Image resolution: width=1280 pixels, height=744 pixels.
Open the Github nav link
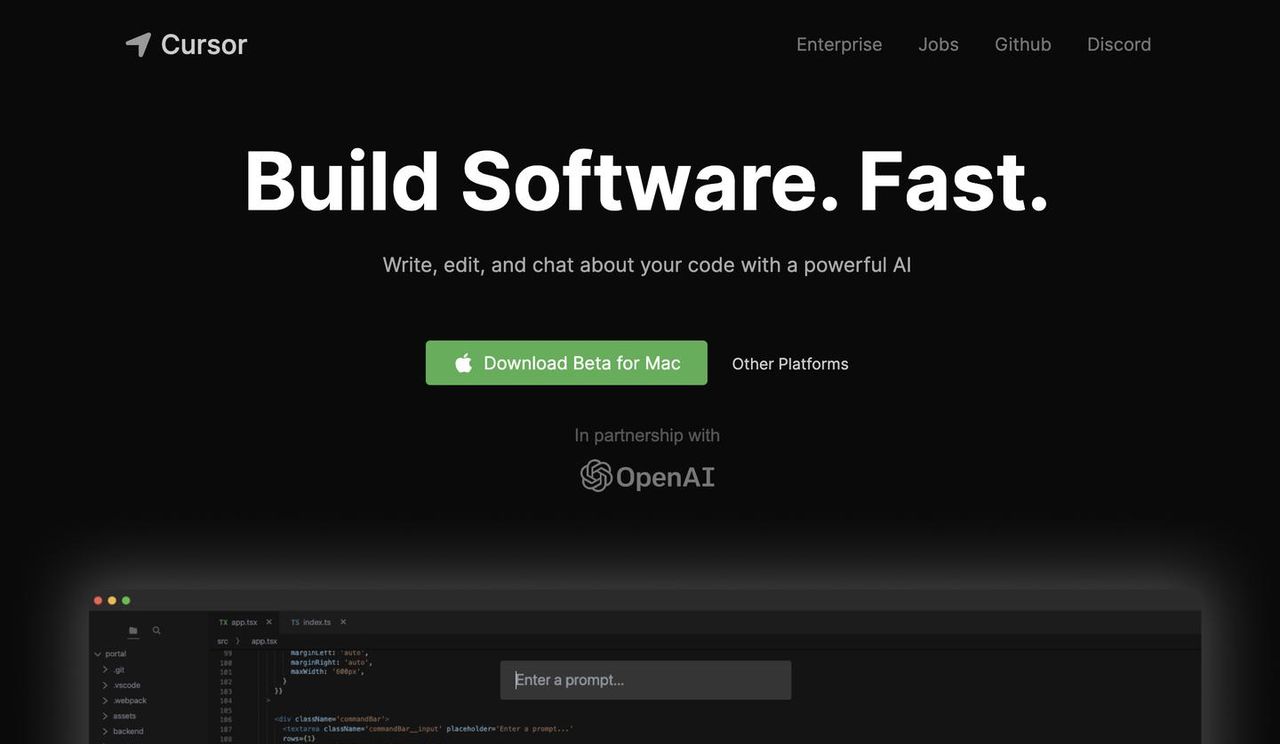[1023, 44]
